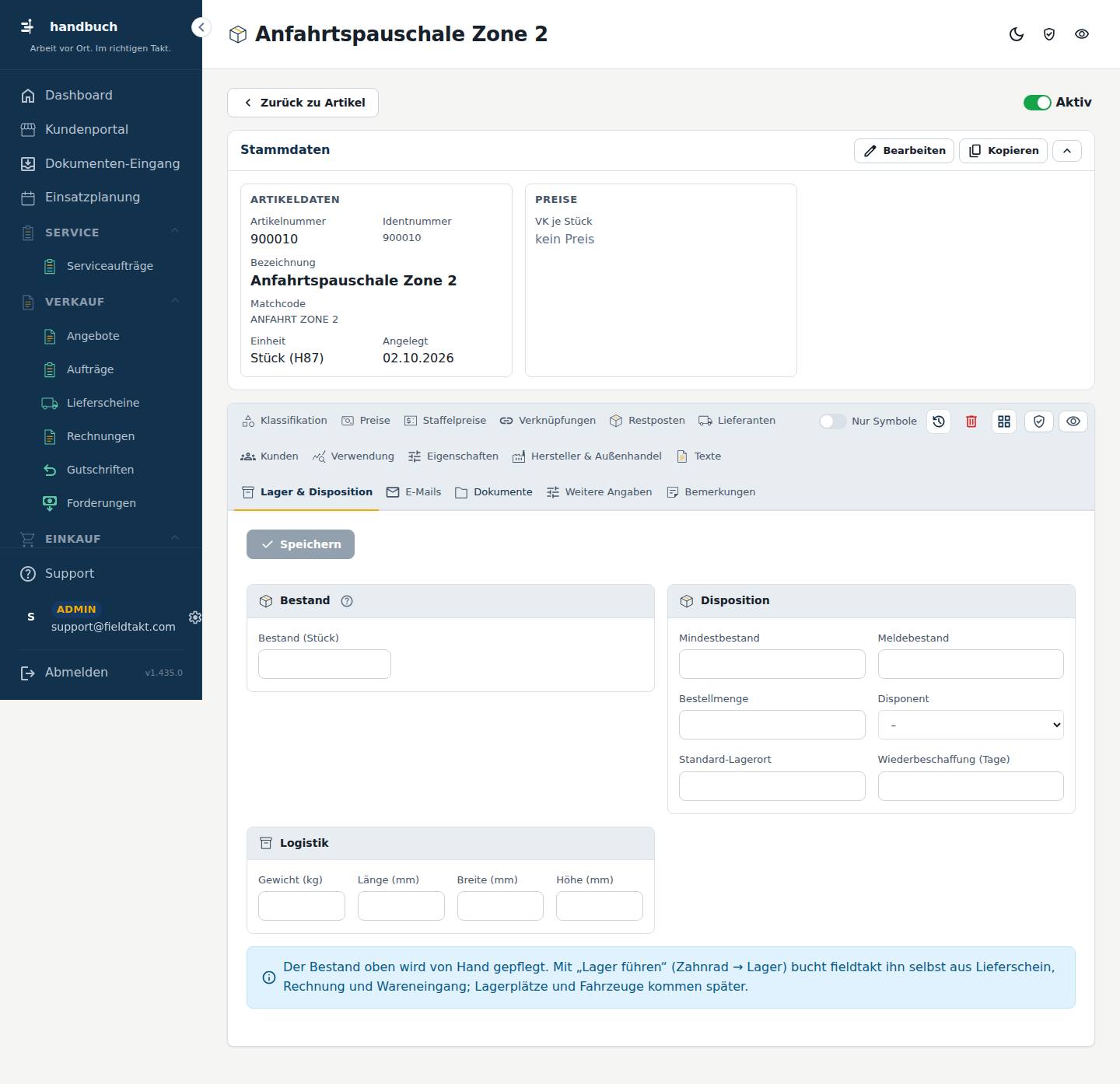Image resolution: width=1120 pixels, height=1084 pixels.
Task: Toggle dark mode moon icon
Action: [x=1017, y=34]
